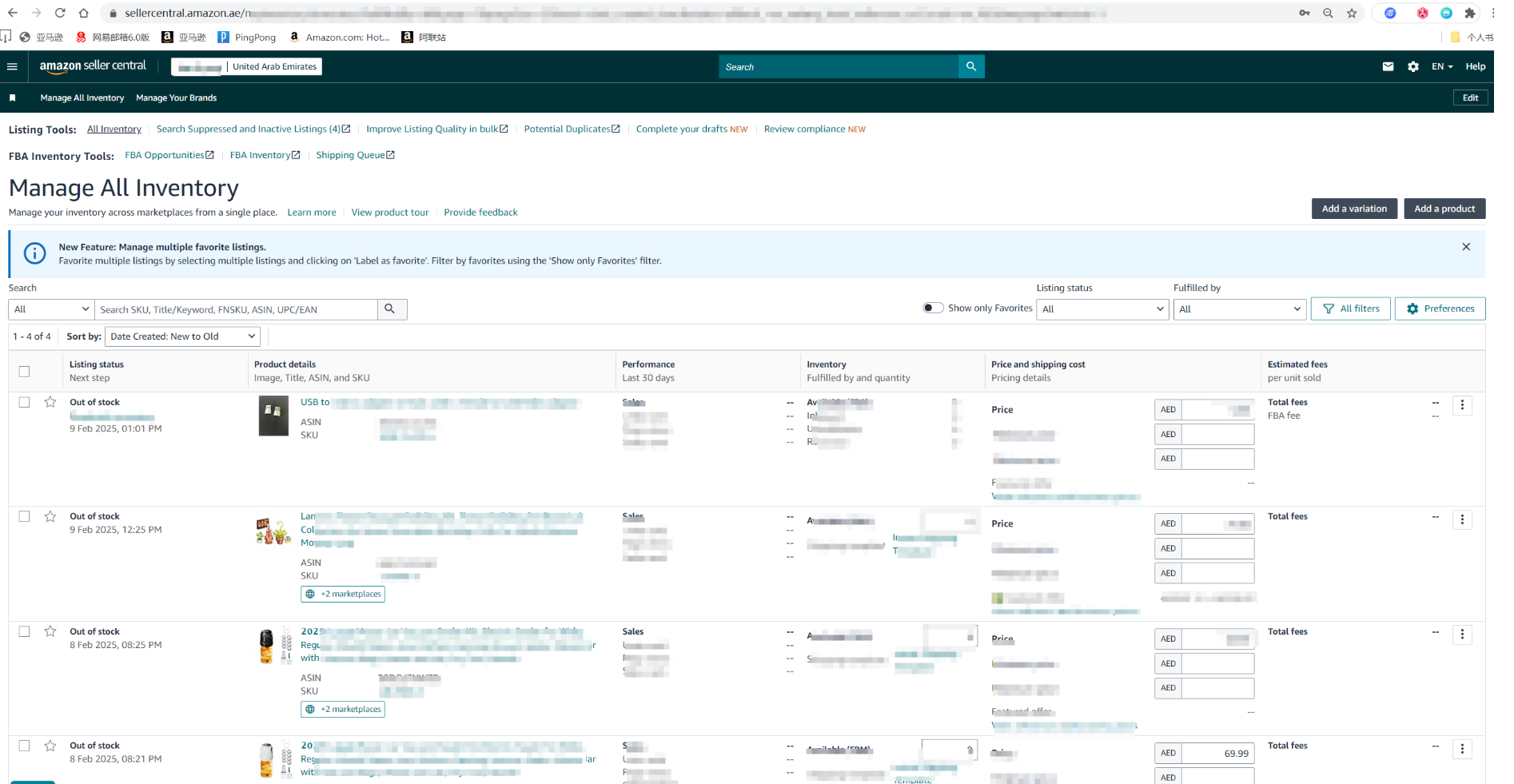
Task: Open the hamburger navigation menu
Action: click(x=12, y=66)
